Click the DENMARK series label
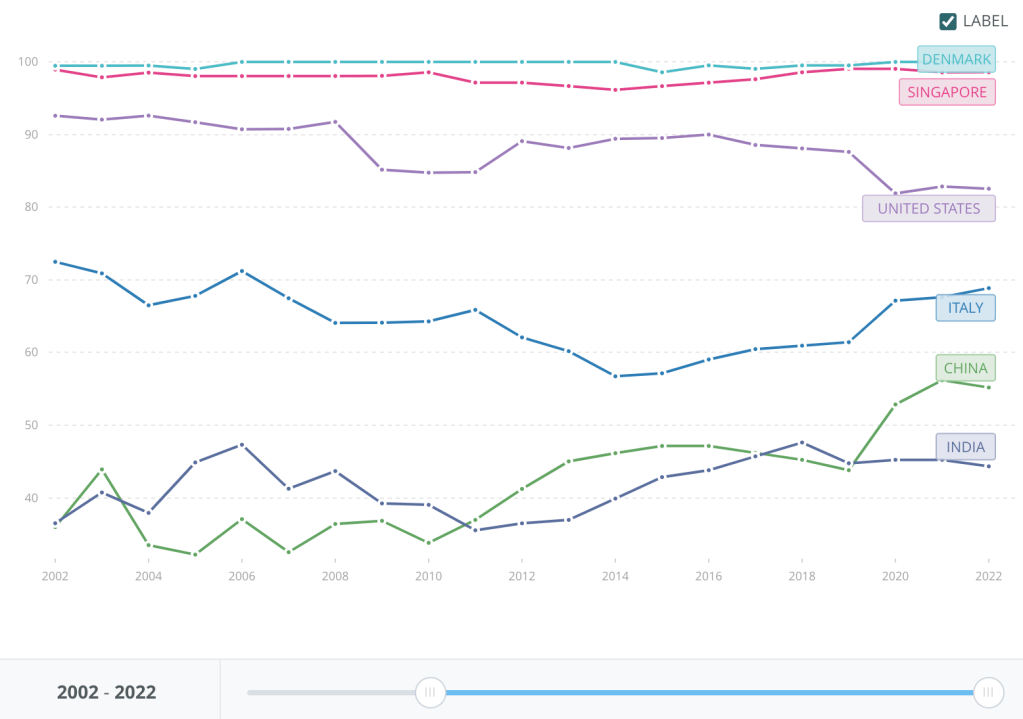Screen dimensions: 1023x719 click(956, 60)
